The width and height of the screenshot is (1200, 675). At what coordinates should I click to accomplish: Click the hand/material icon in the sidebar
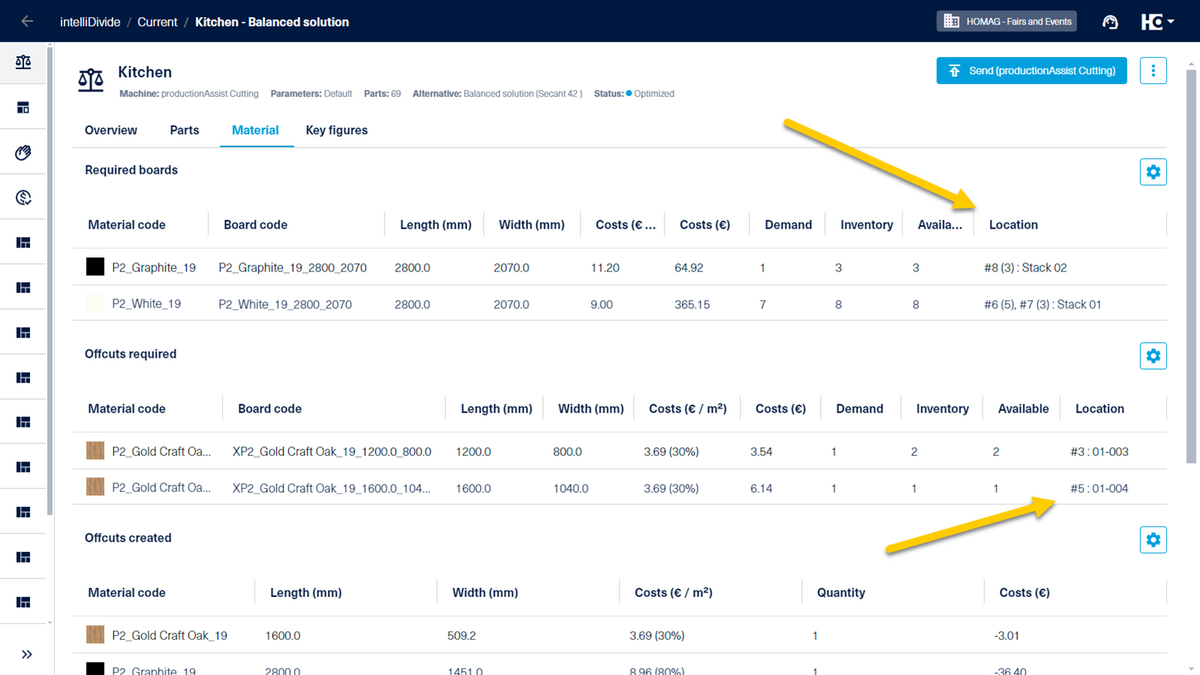coord(22,152)
